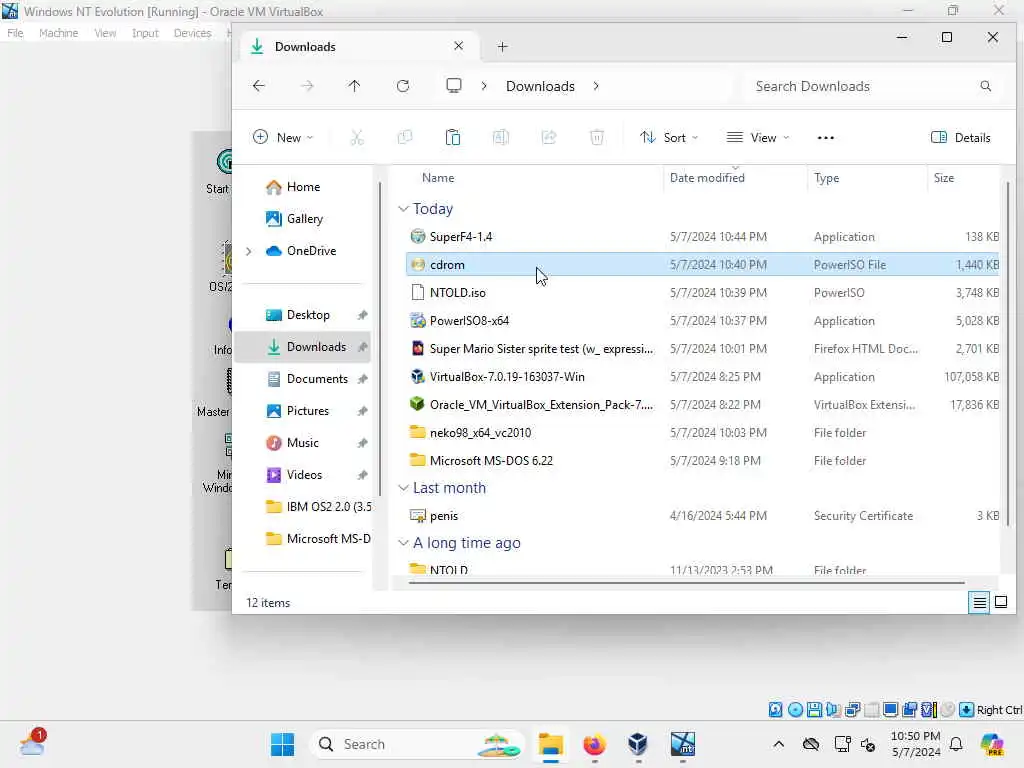Click the Share icon in toolbar
This screenshot has width=1024, height=768.
tap(549, 137)
